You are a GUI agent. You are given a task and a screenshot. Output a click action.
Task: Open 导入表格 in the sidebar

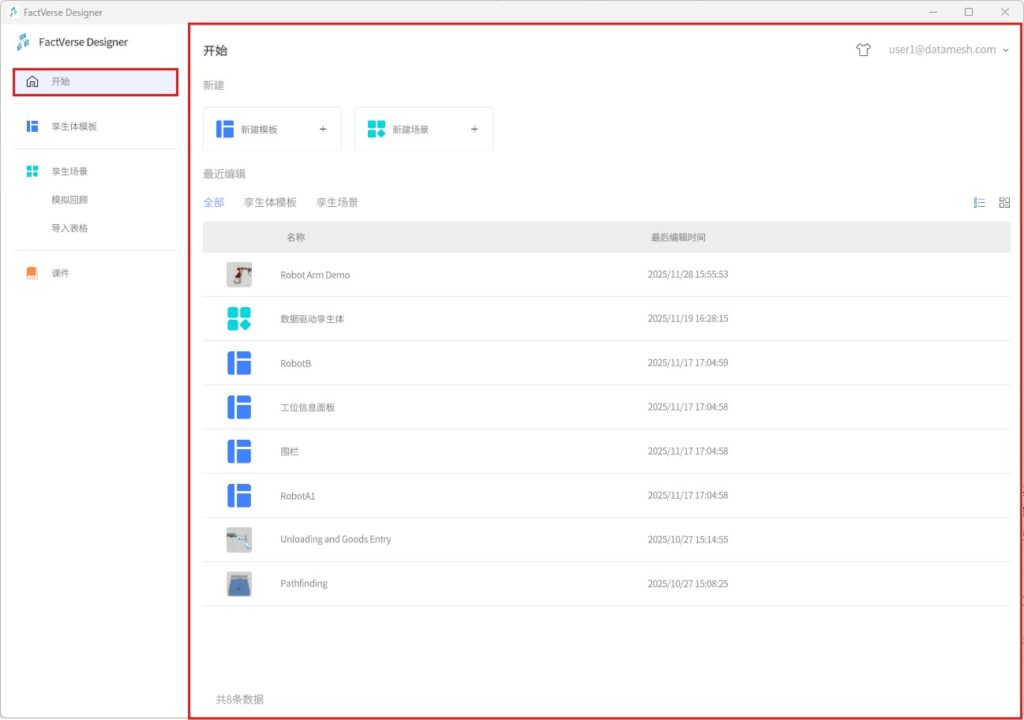pyautogui.click(x=70, y=228)
